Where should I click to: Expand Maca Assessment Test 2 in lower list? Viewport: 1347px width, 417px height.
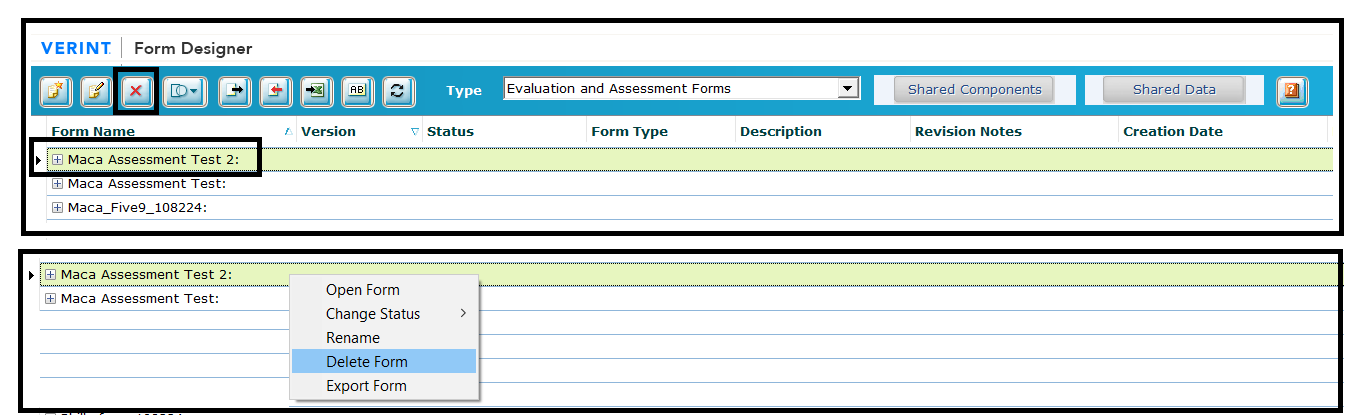(x=50, y=275)
